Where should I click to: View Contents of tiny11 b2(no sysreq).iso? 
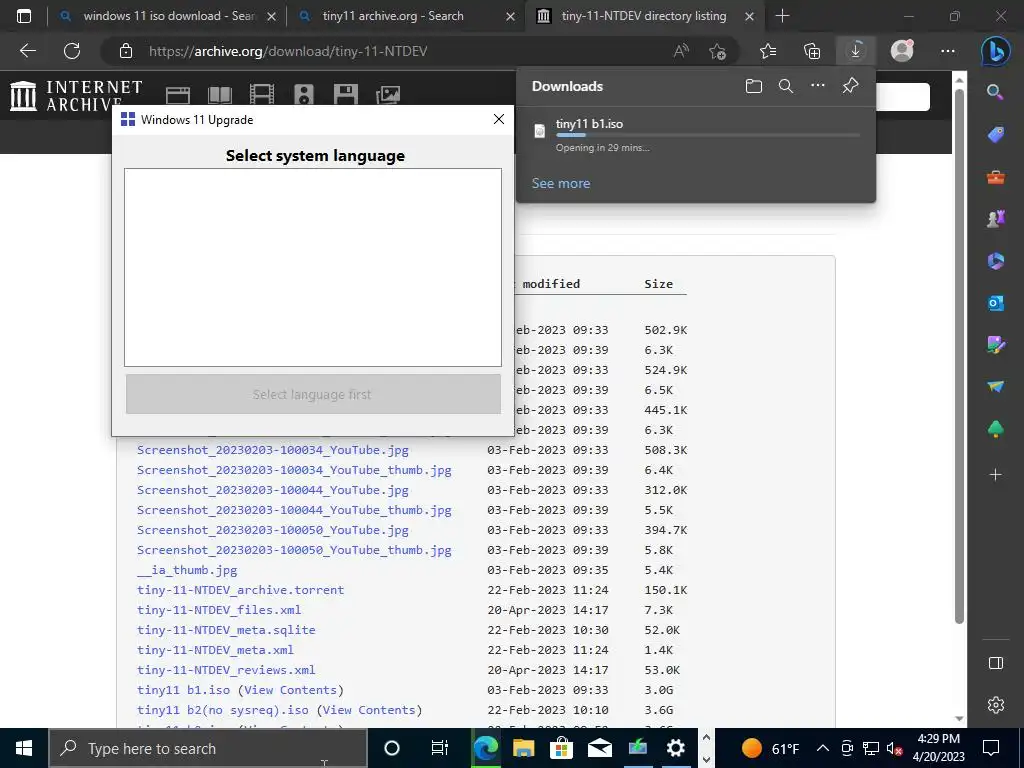pos(369,710)
